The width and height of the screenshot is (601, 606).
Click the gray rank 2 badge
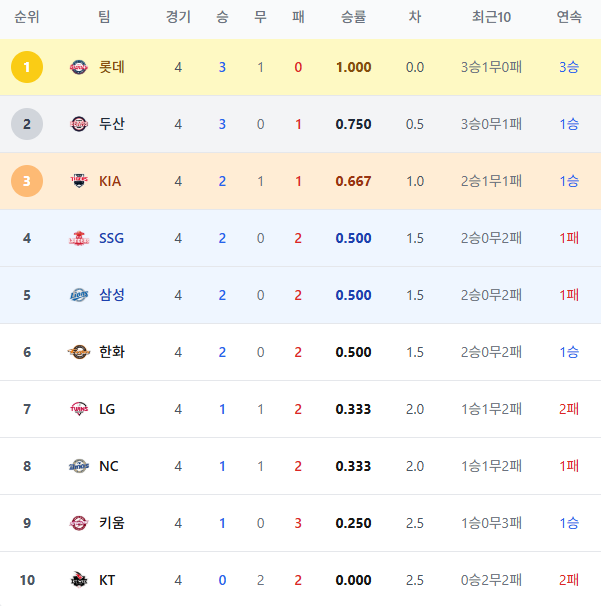27,124
